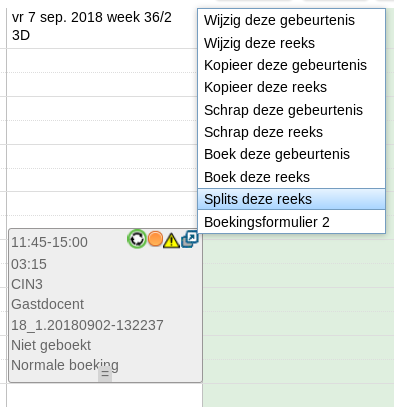394x408 pixels.
Task: Click the Gastdocent text in event block
Action: click(48, 304)
